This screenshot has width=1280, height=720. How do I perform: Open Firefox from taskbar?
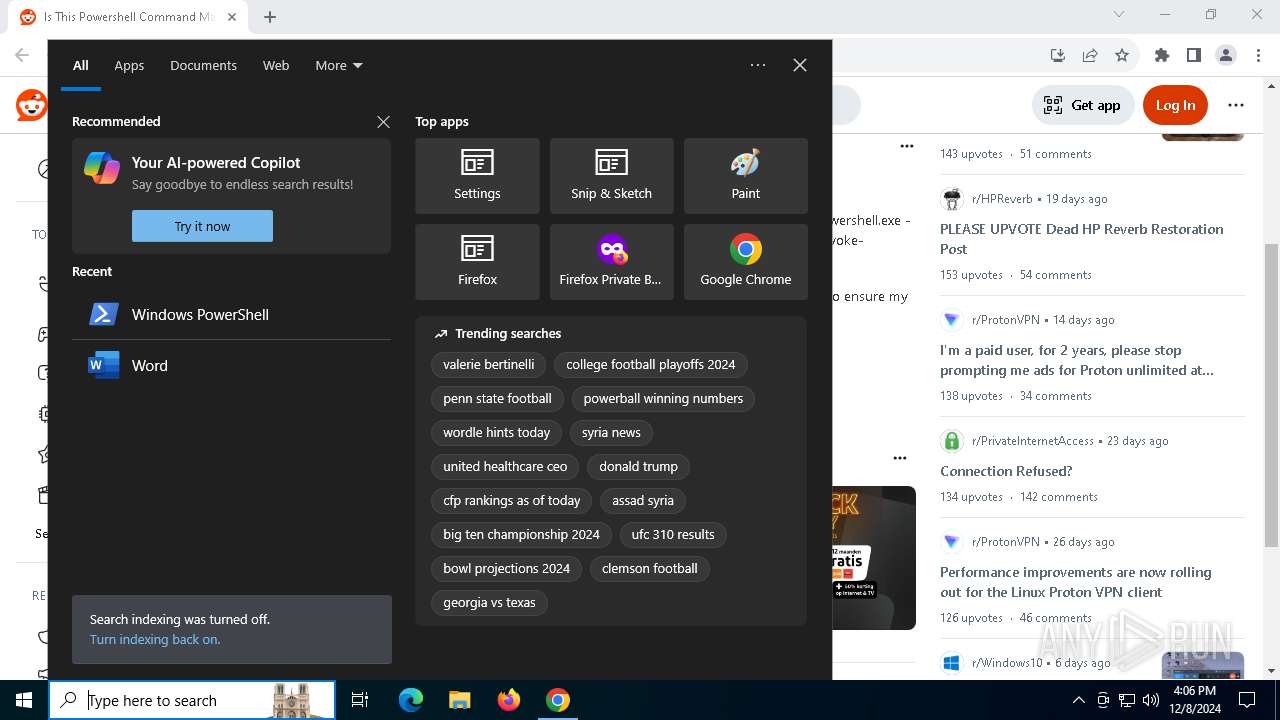click(x=509, y=700)
